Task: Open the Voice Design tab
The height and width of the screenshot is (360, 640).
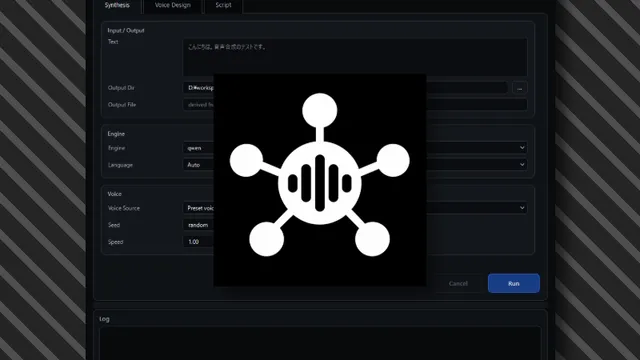Action: pyautogui.click(x=173, y=5)
